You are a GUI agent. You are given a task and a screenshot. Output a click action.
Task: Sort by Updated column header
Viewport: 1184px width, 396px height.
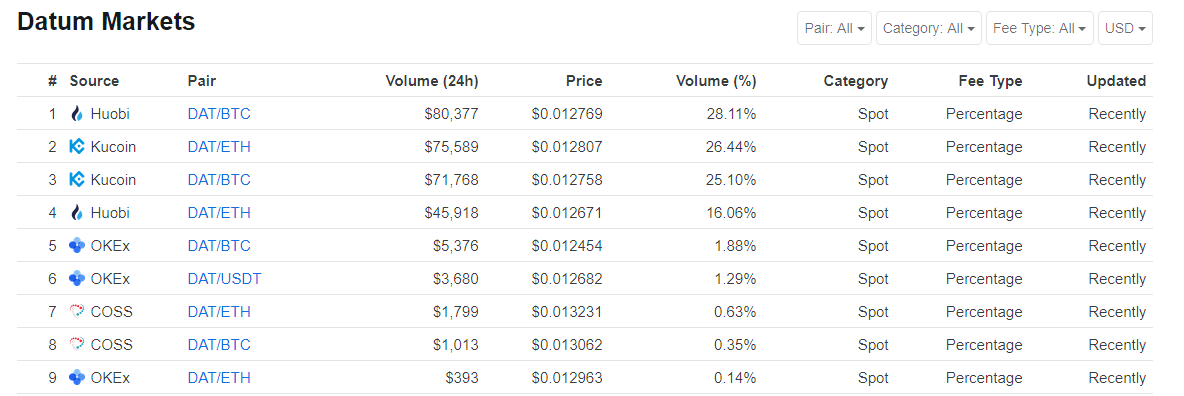[x=1116, y=81]
